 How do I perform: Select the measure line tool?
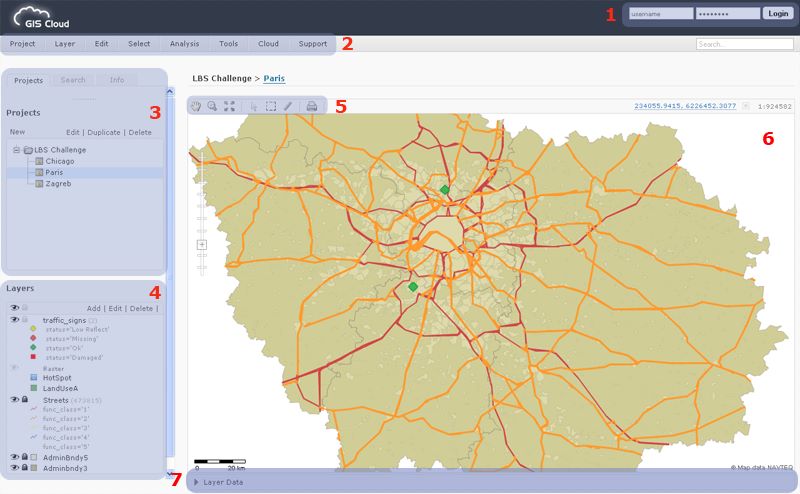pos(288,106)
